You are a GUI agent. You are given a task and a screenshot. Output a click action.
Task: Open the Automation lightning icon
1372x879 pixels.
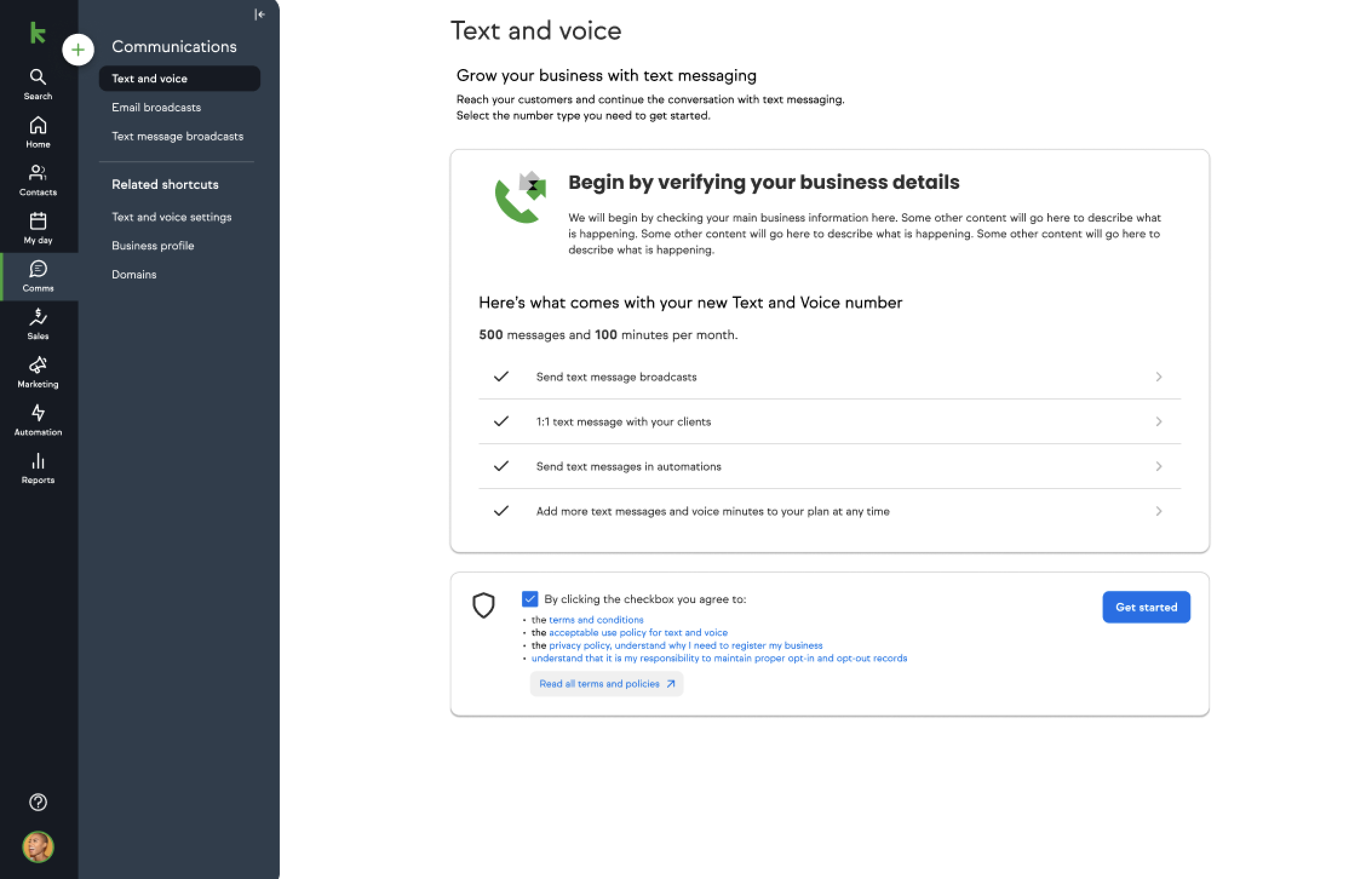pos(38,413)
